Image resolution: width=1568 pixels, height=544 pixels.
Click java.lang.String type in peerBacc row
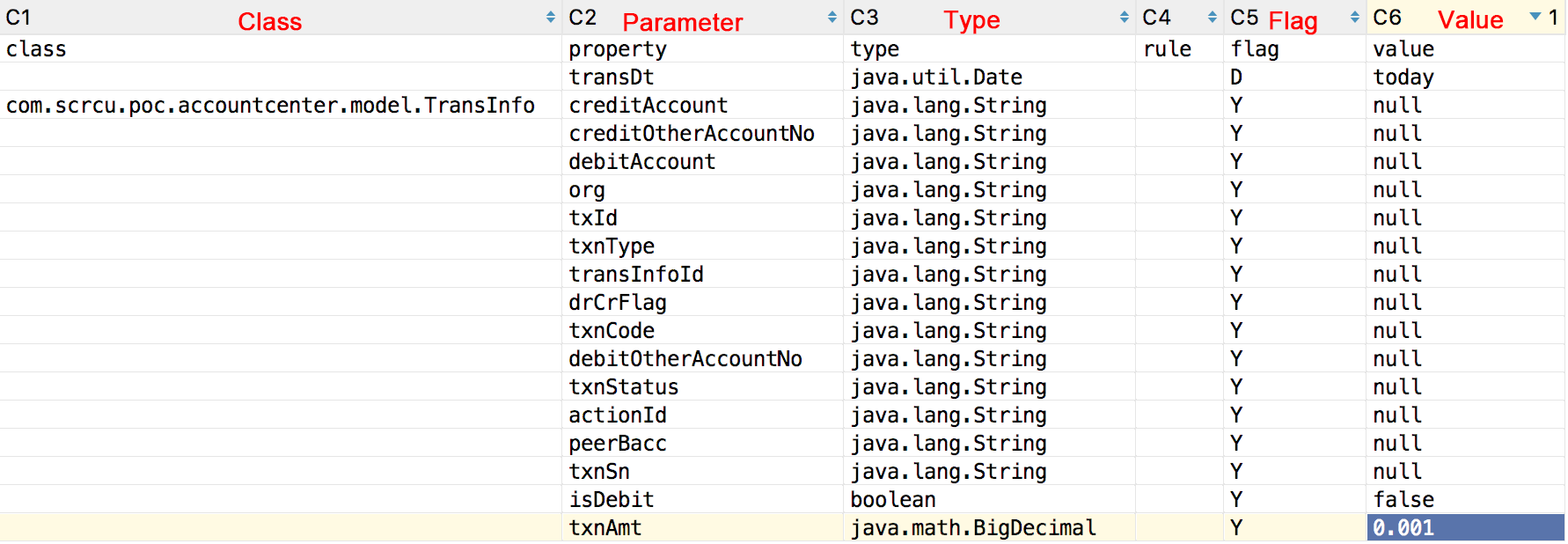pyautogui.click(x=990, y=443)
